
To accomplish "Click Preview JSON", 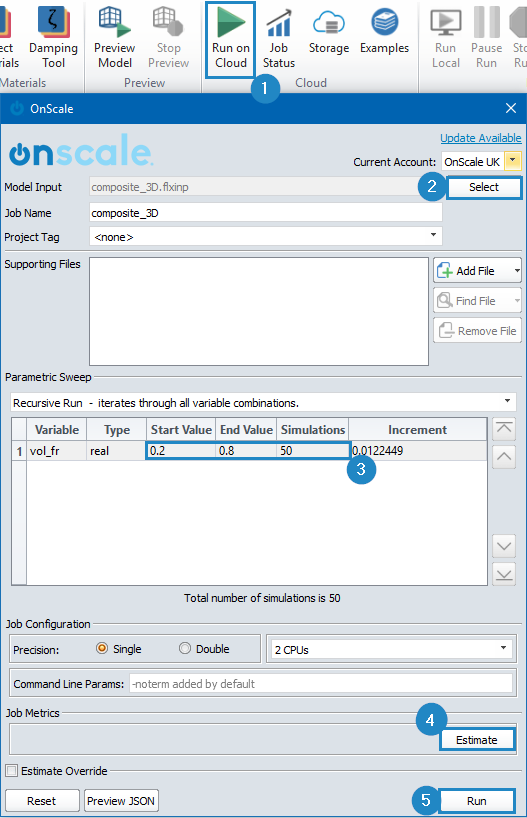I will (121, 800).
